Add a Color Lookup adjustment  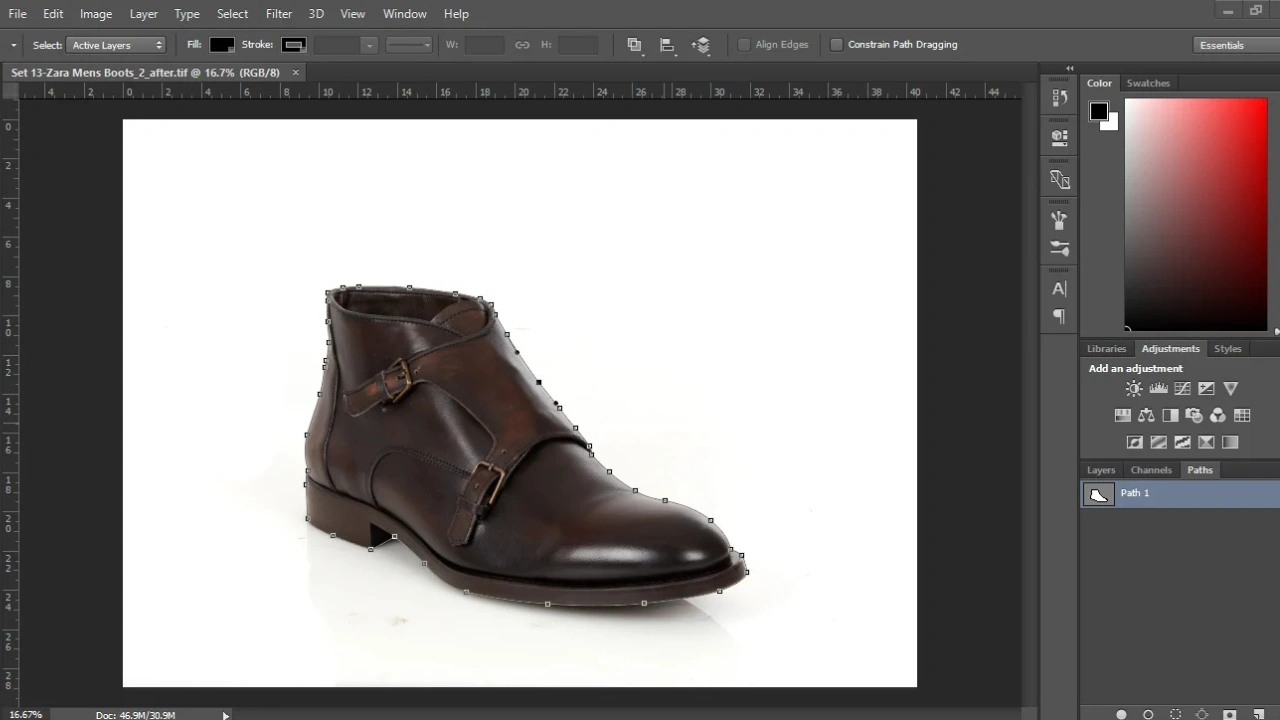(x=1242, y=415)
